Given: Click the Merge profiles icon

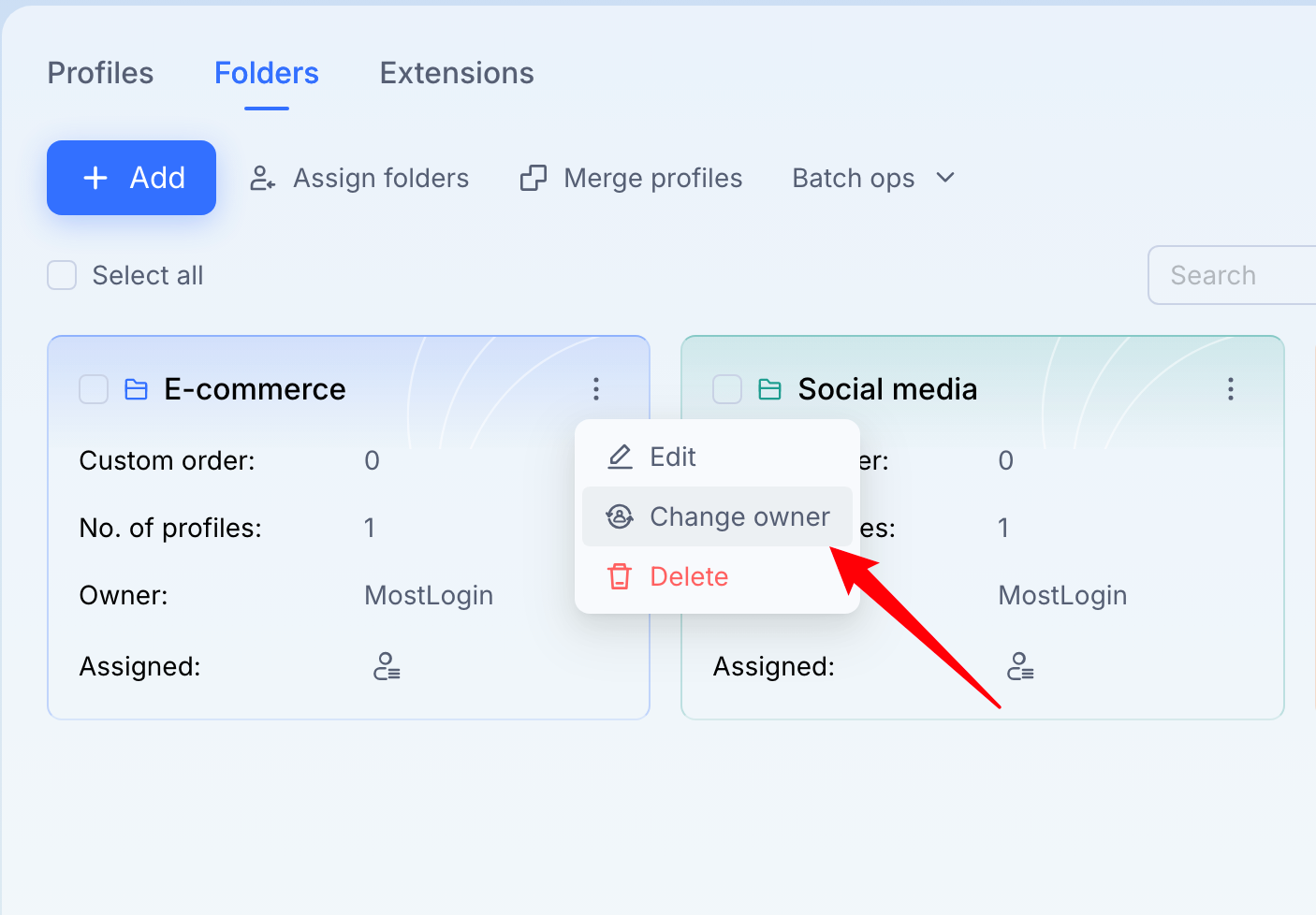Looking at the screenshot, I should coord(534,178).
